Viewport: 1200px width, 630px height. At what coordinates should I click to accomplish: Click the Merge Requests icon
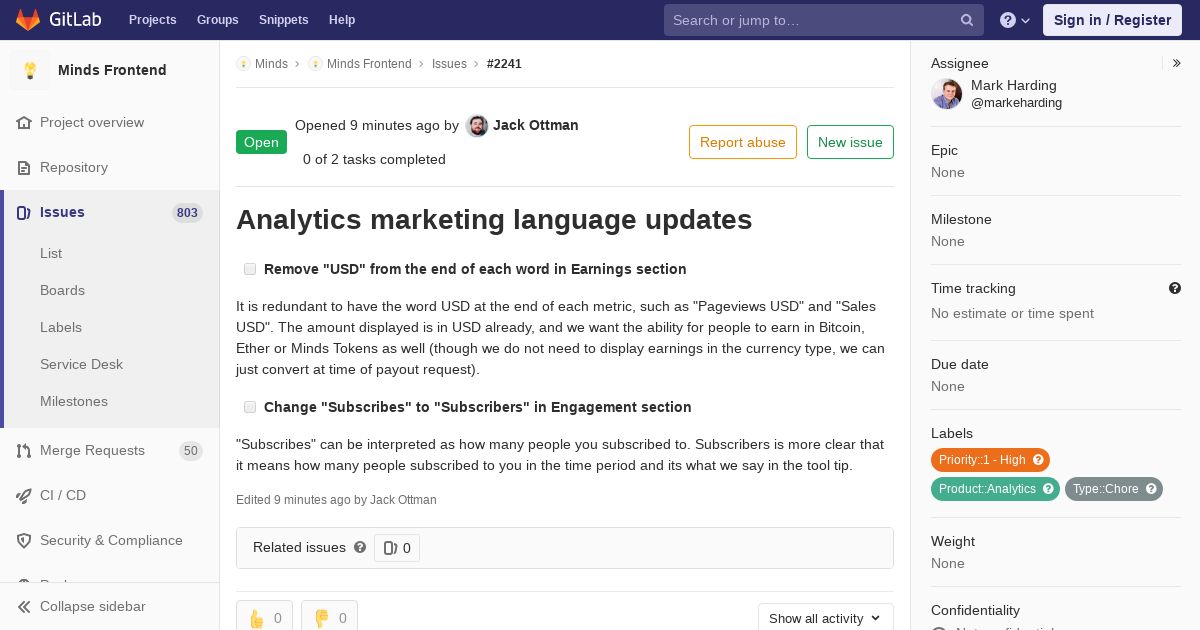pos(24,451)
